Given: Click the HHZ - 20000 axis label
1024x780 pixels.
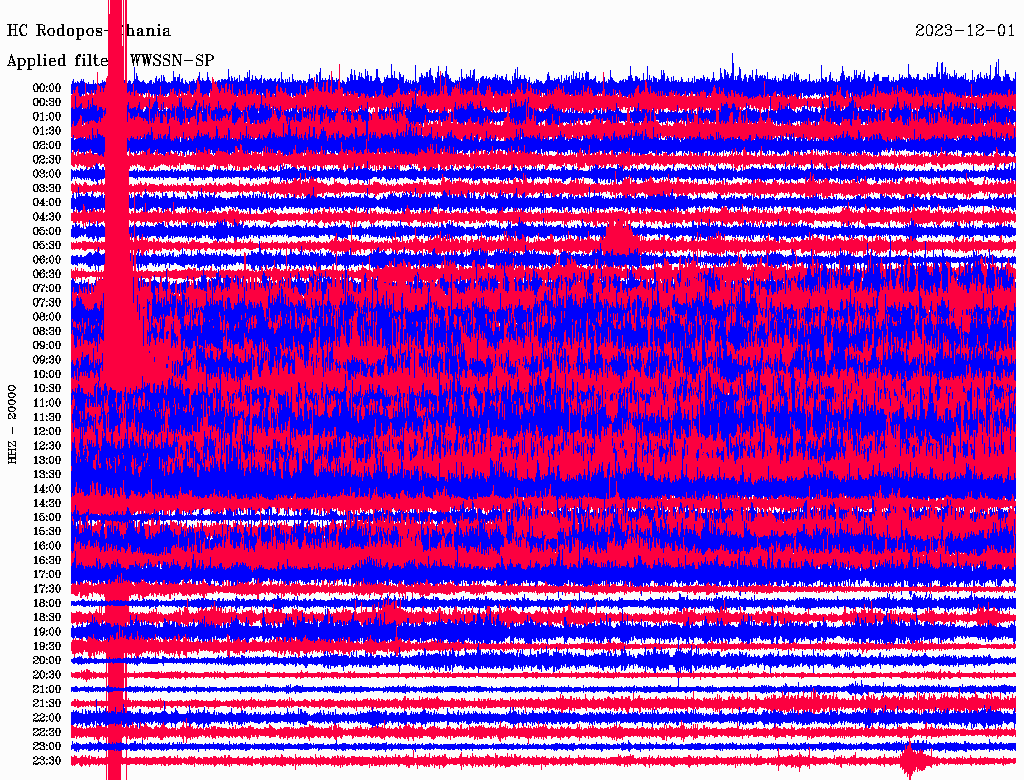Looking at the screenshot, I should click(x=13, y=423).
